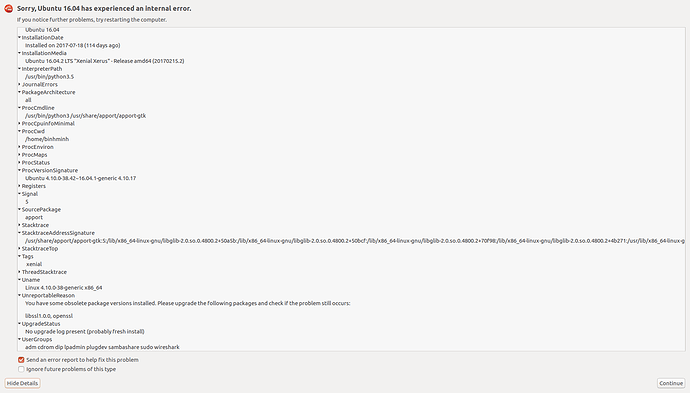Viewport: 690px width, 393px height.
Task: Click the Continue button
Action: tap(671, 383)
